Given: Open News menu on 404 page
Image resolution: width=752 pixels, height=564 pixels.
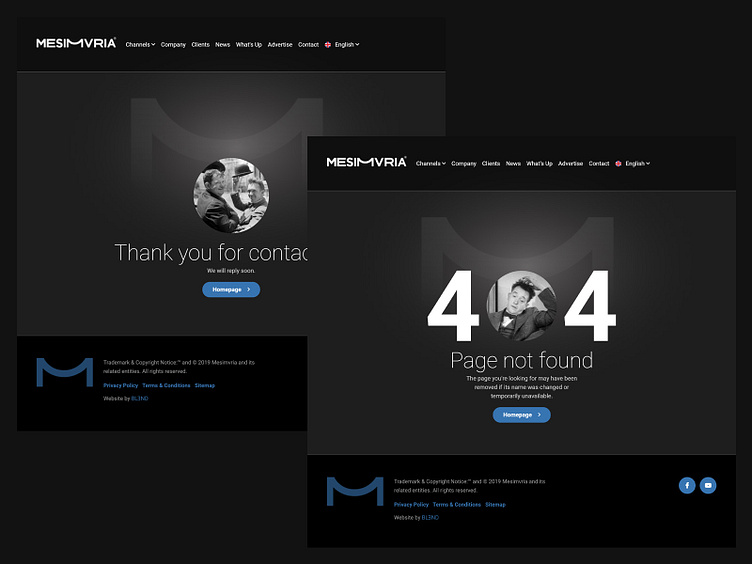Looking at the screenshot, I should click(513, 164).
